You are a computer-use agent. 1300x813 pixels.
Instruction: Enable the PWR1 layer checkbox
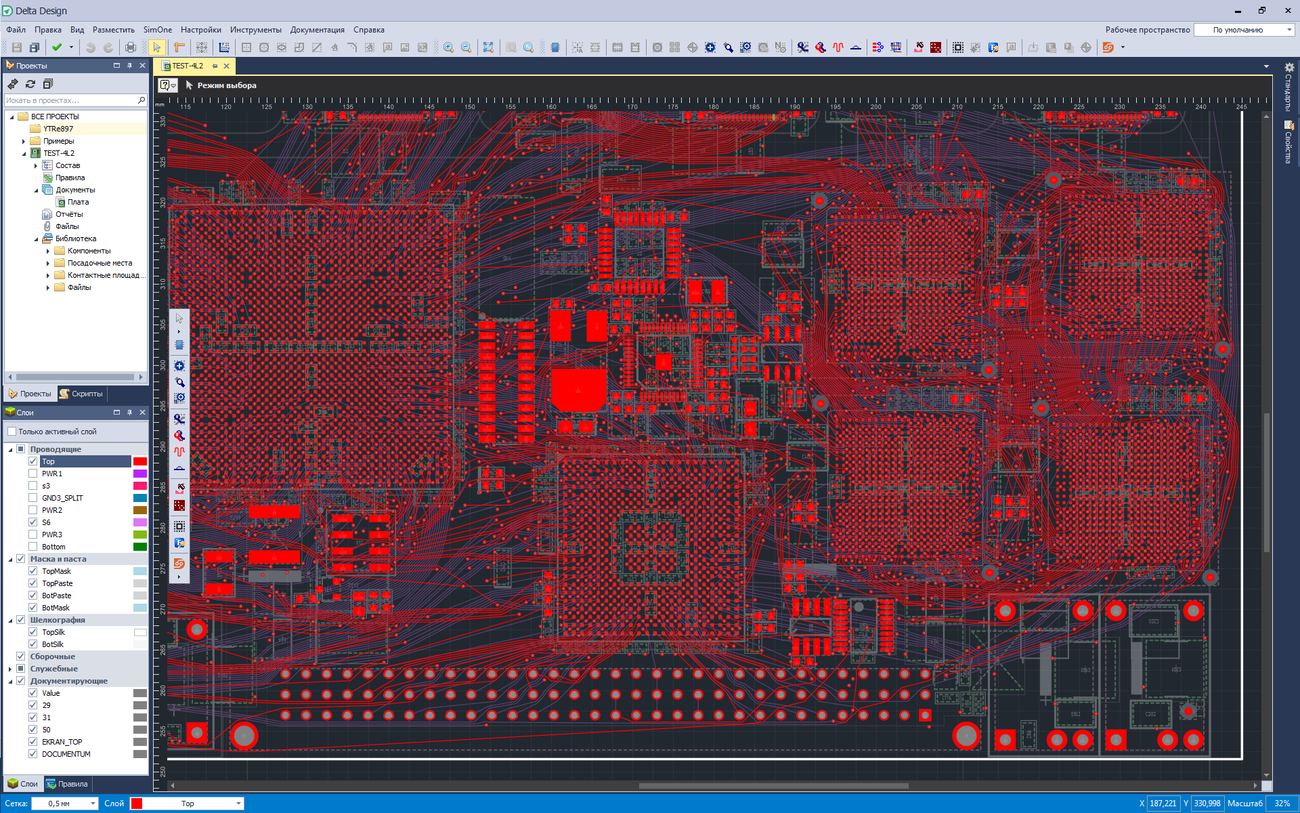click(33, 474)
